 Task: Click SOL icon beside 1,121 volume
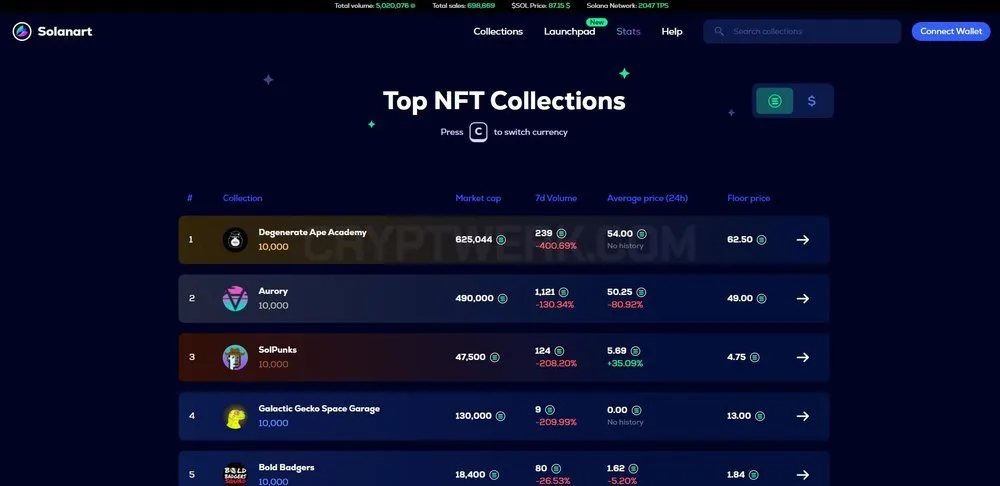pos(565,292)
